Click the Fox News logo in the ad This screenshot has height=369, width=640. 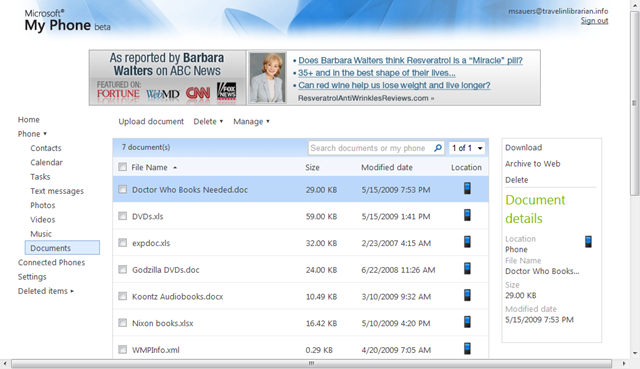coord(227,91)
